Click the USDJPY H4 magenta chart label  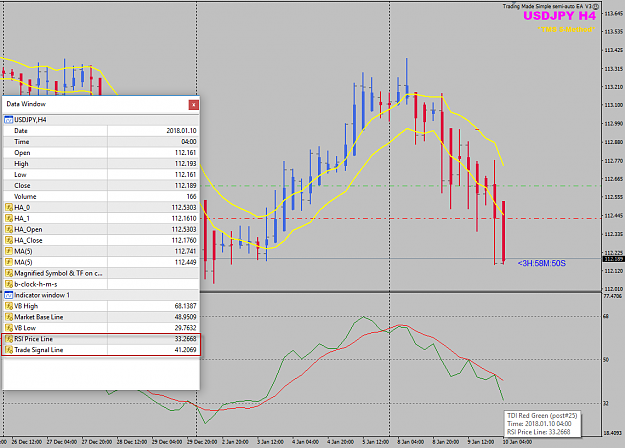(559, 16)
